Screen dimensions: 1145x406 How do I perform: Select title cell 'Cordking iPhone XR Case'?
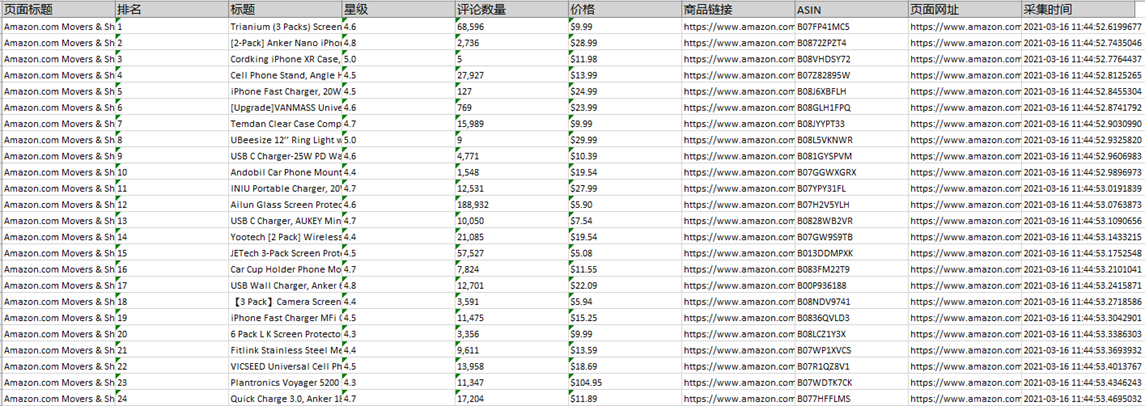(285, 59)
